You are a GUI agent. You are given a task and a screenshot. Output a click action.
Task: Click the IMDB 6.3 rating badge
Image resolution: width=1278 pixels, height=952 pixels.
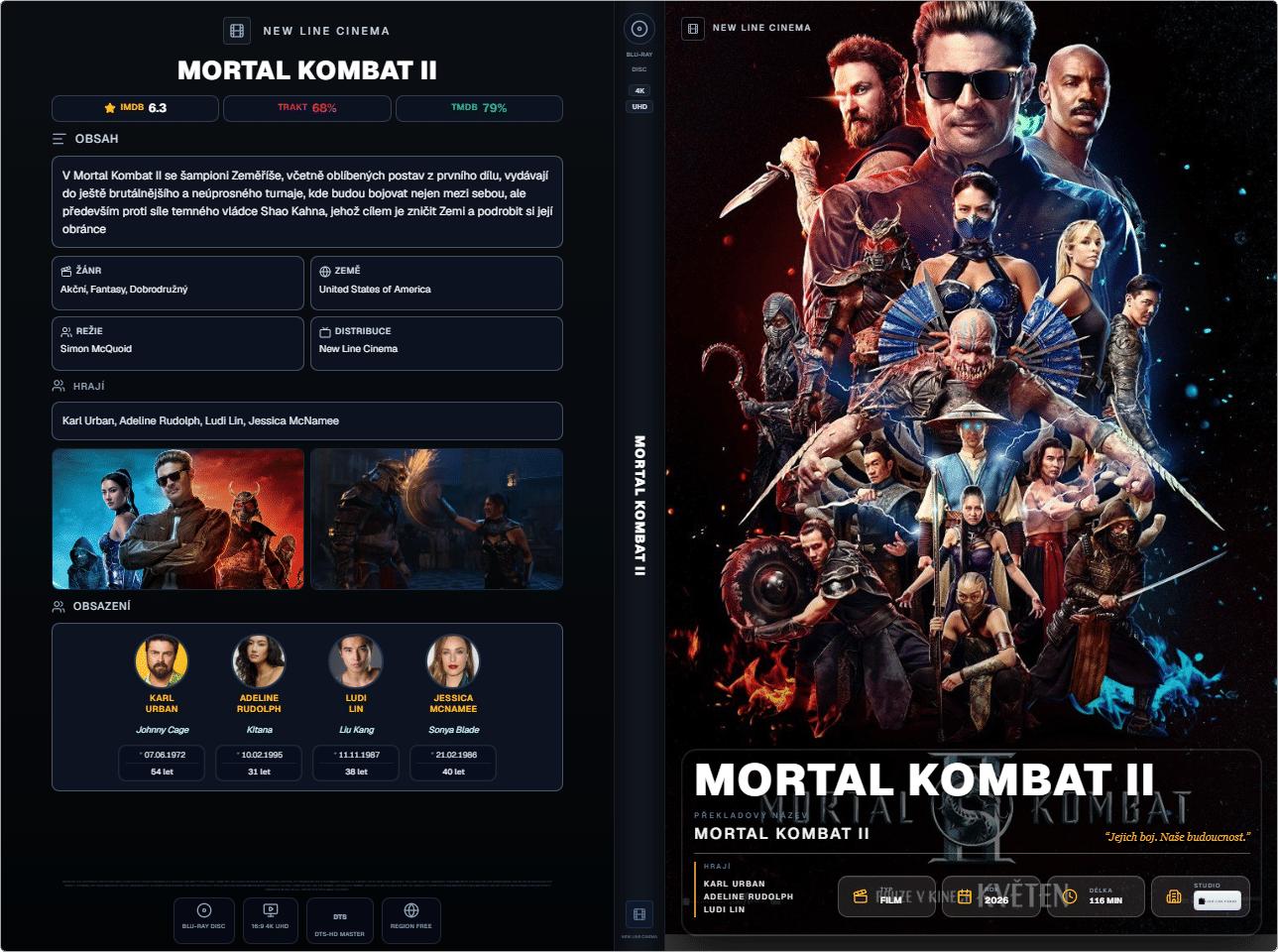135,108
